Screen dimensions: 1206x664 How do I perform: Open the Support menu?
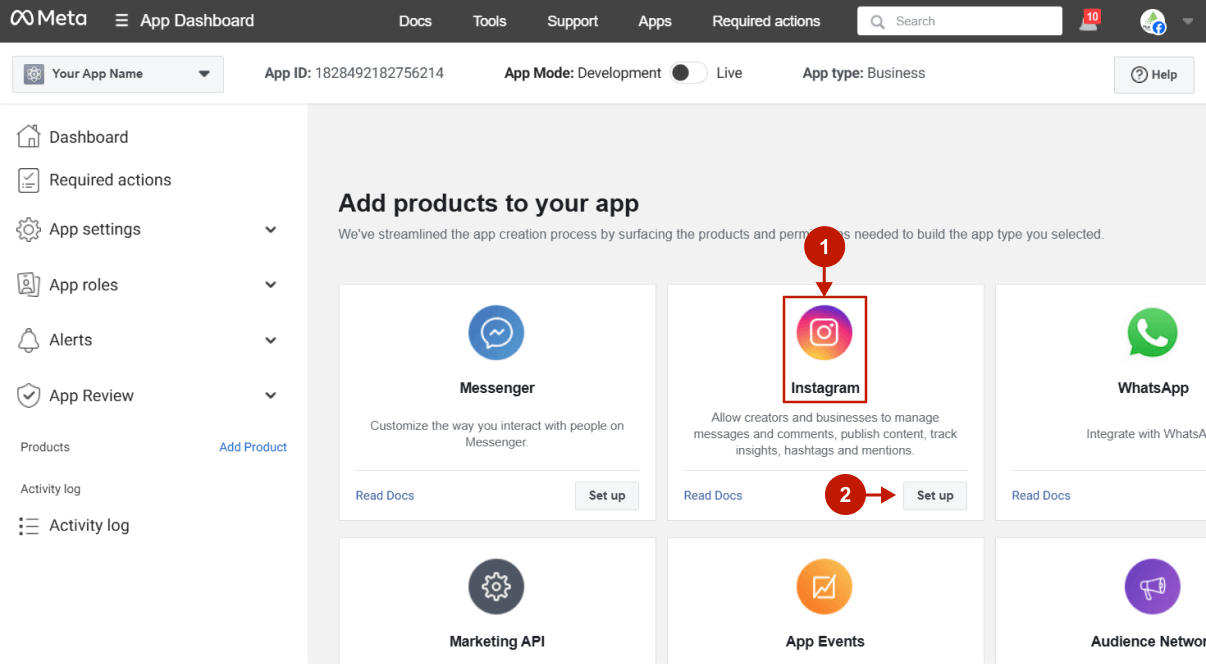point(573,21)
